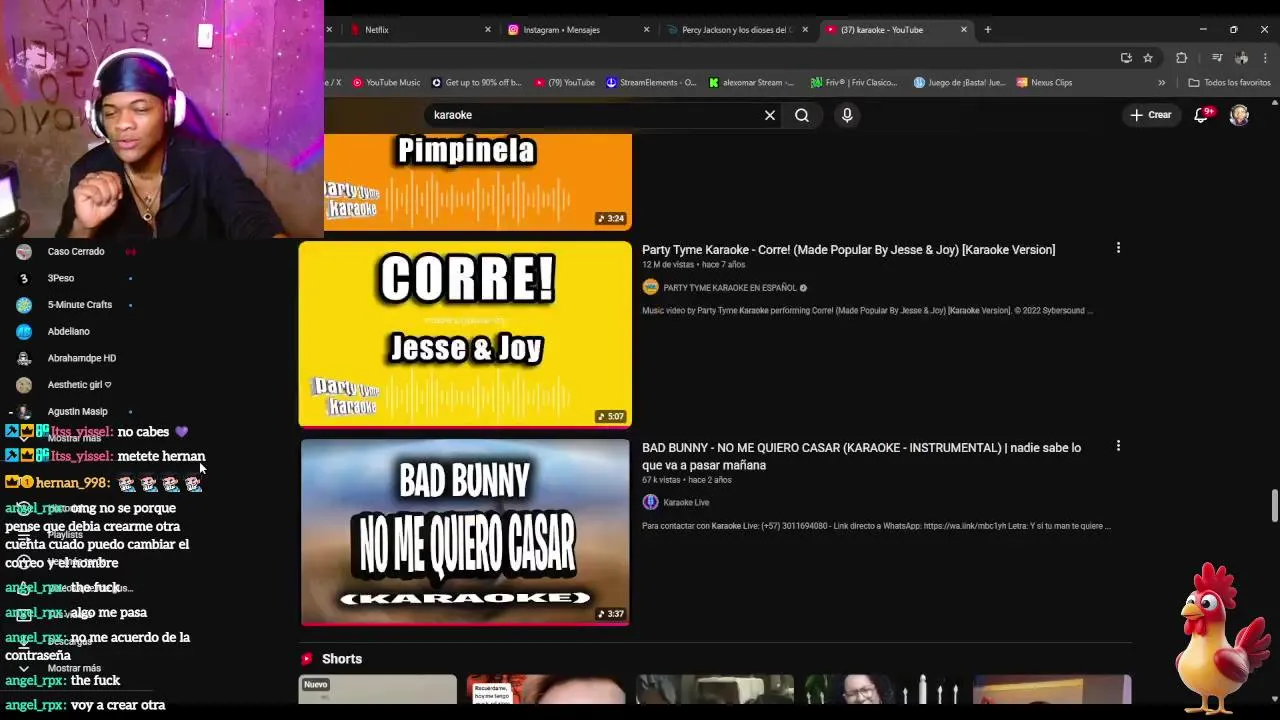Click chat message 'no cabes'

point(143,432)
